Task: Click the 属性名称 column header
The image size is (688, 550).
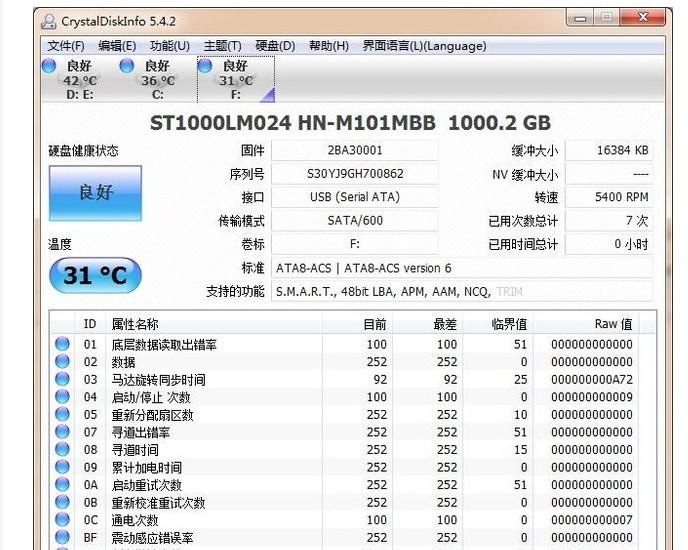Action: [214, 324]
